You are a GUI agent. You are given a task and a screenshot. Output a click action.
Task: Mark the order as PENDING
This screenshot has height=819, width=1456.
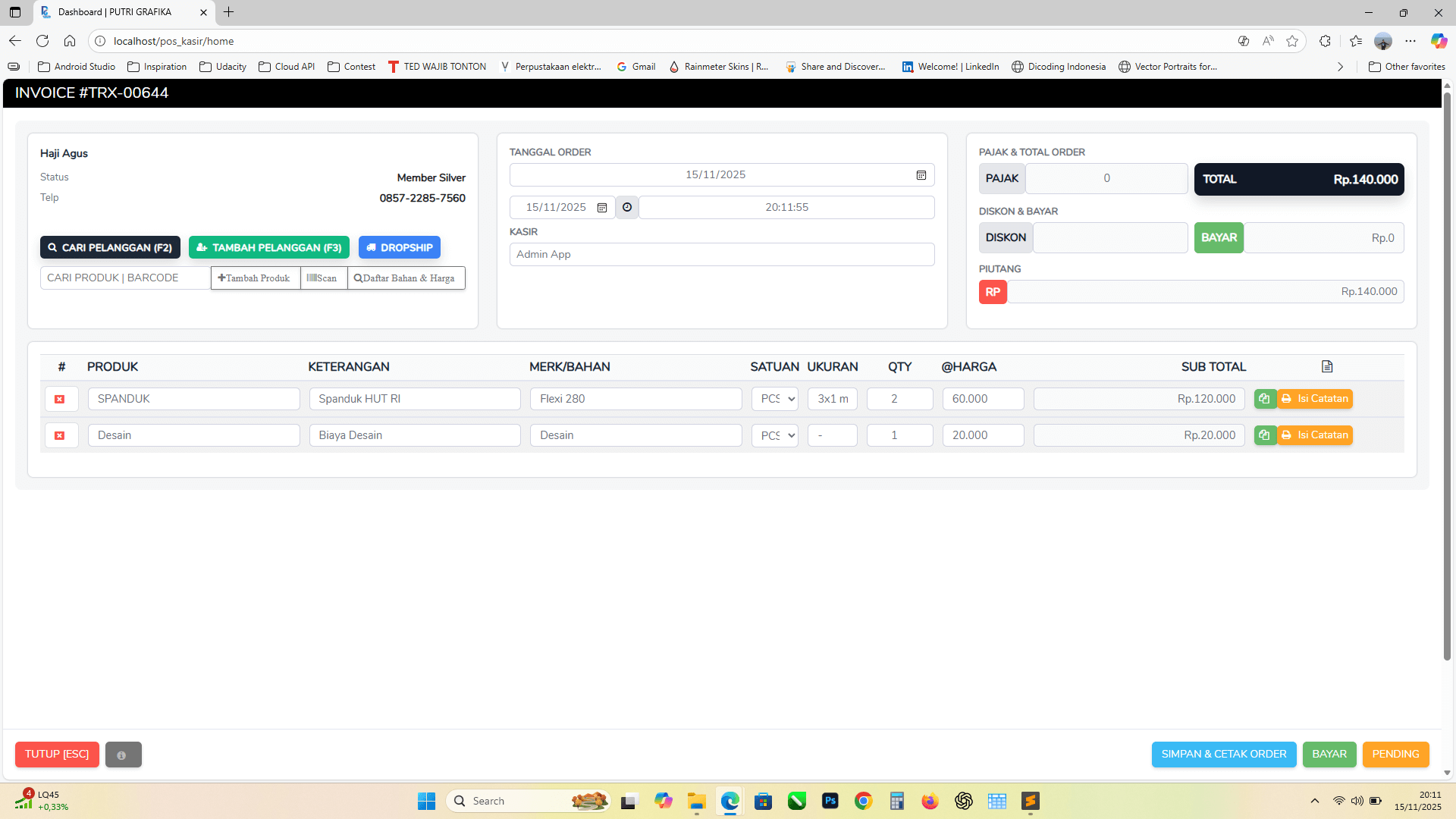(1395, 754)
